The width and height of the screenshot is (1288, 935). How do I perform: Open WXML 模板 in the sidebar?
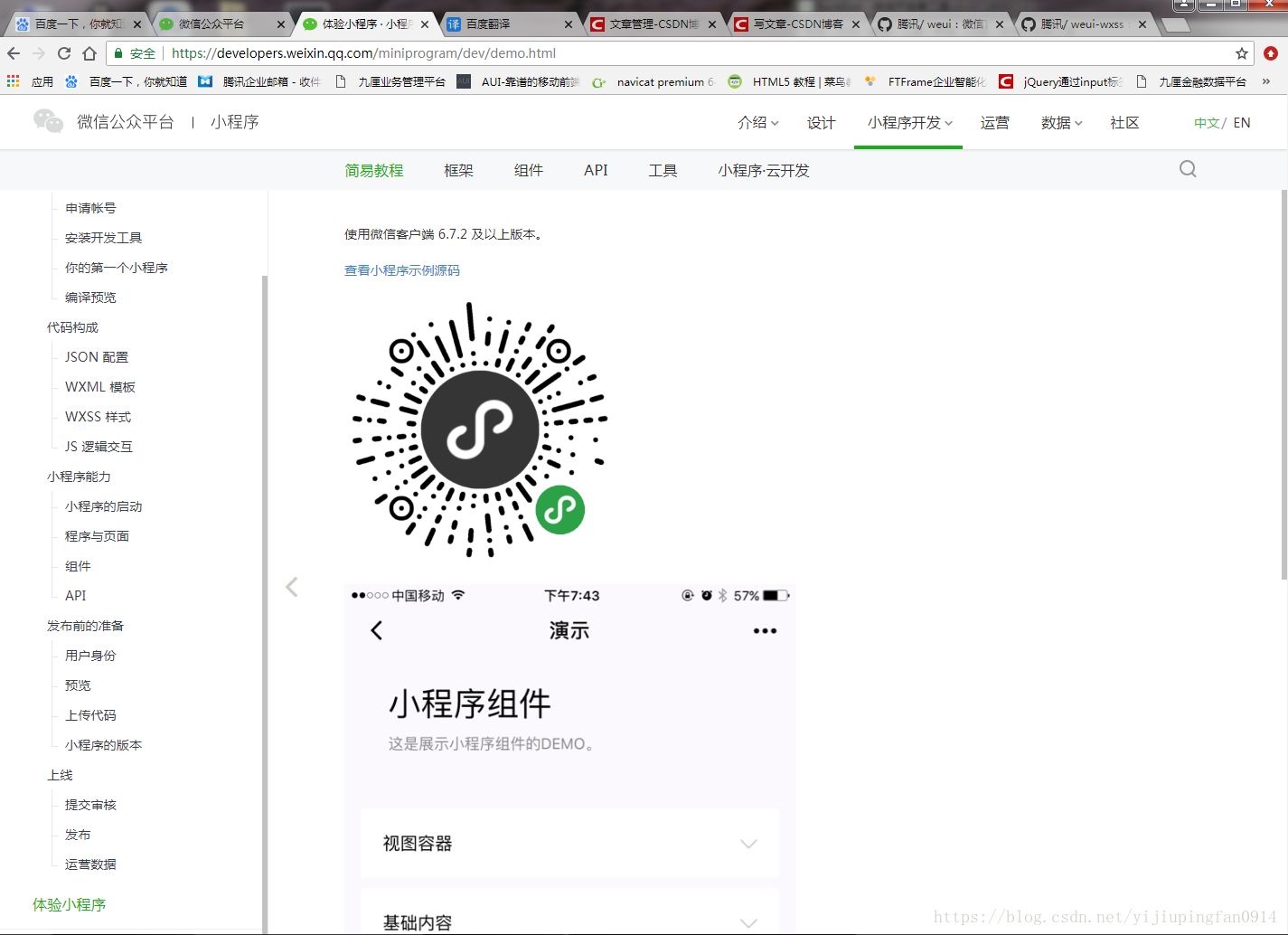tap(100, 387)
